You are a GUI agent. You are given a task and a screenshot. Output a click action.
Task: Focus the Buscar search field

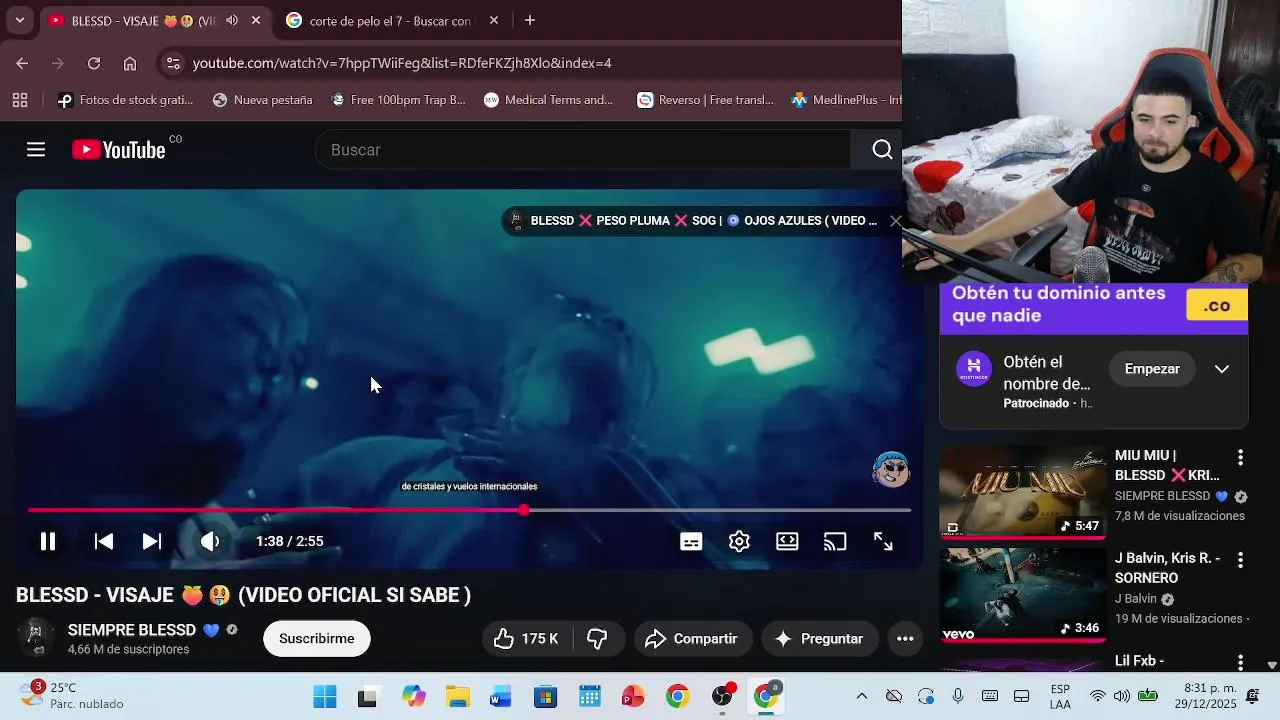(582, 150)
